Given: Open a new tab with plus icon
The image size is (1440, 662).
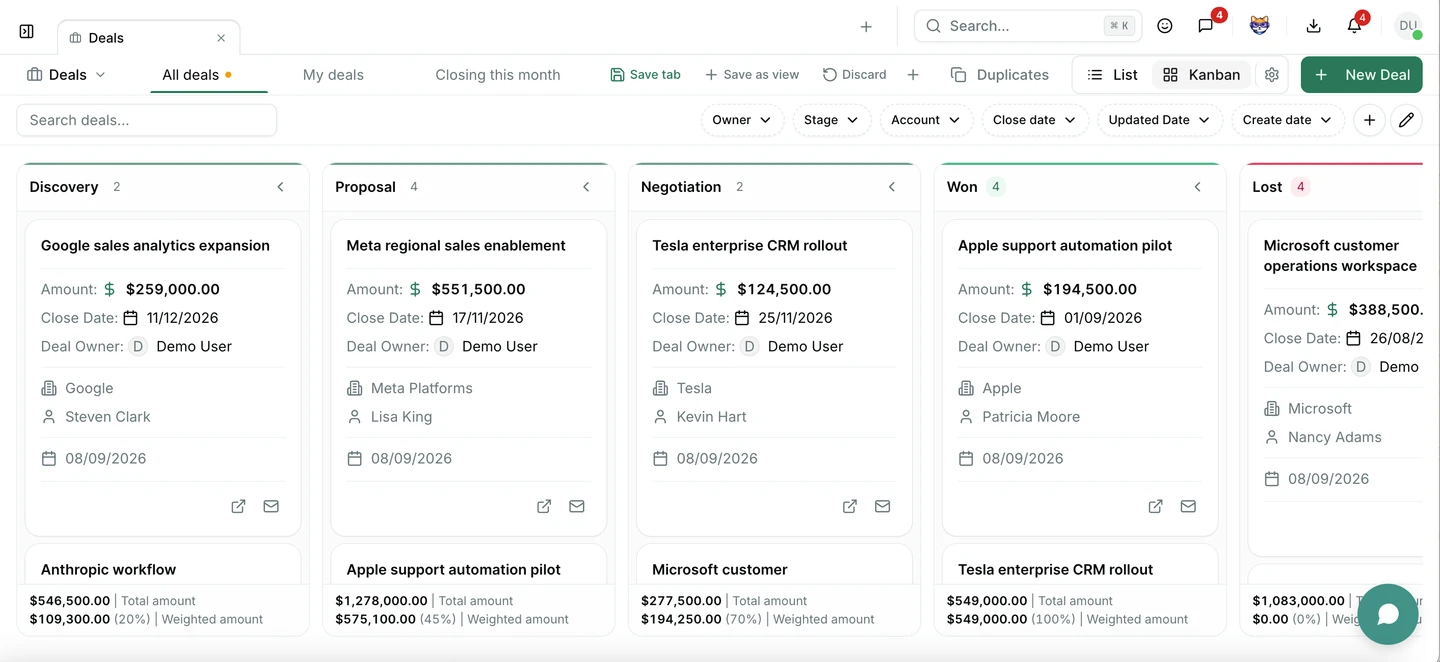Looking at the screenshot, I should [866, 27].
